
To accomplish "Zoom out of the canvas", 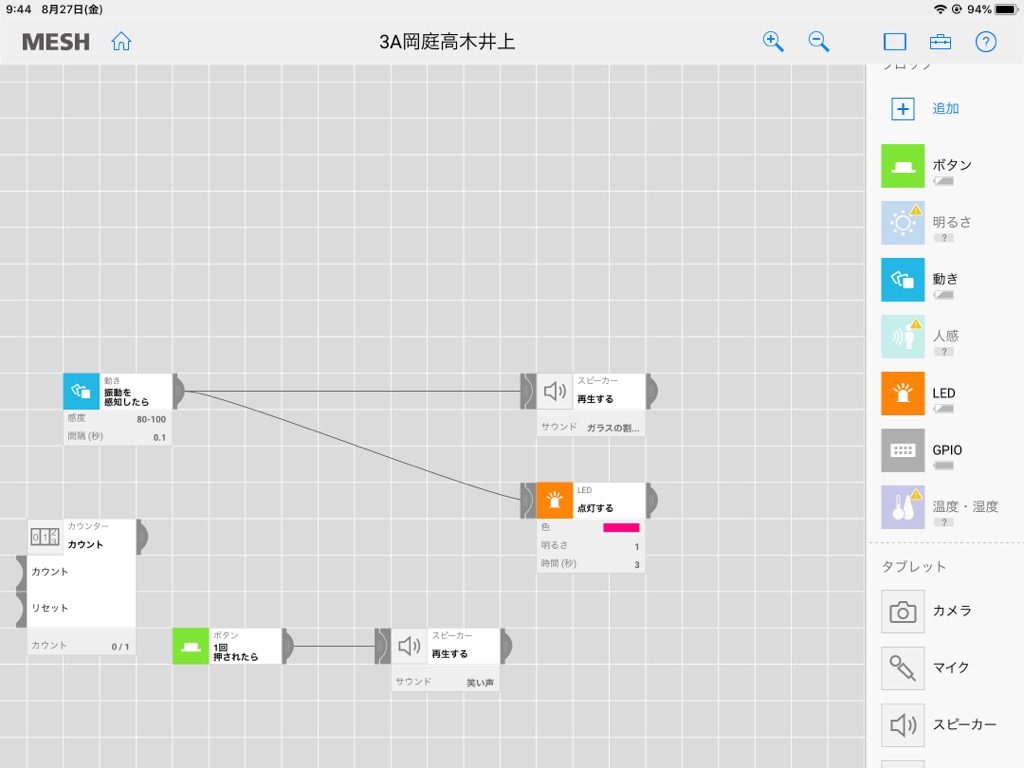I will tap(818, 42).
